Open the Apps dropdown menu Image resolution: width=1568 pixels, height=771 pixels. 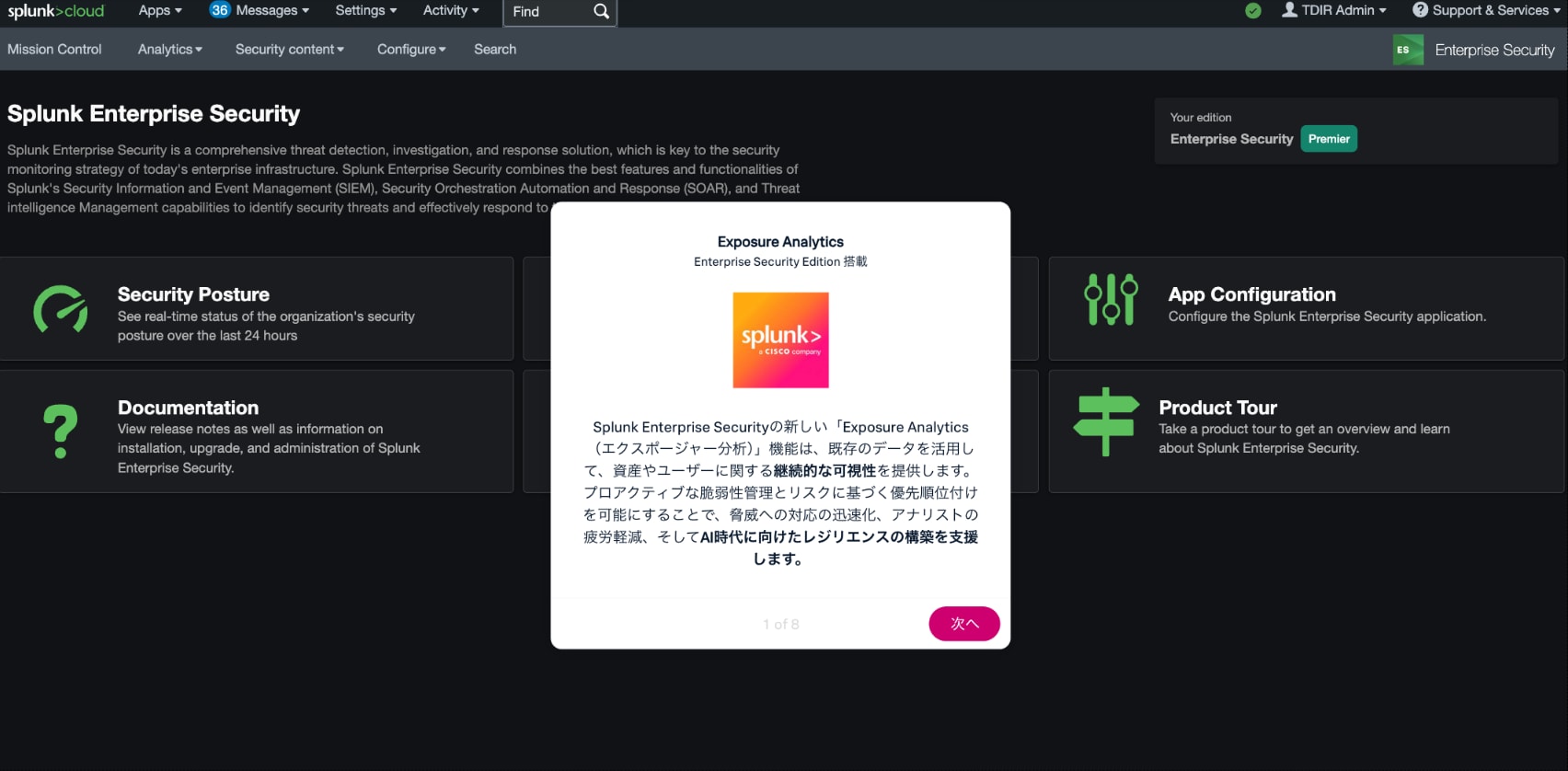[160, 10]
